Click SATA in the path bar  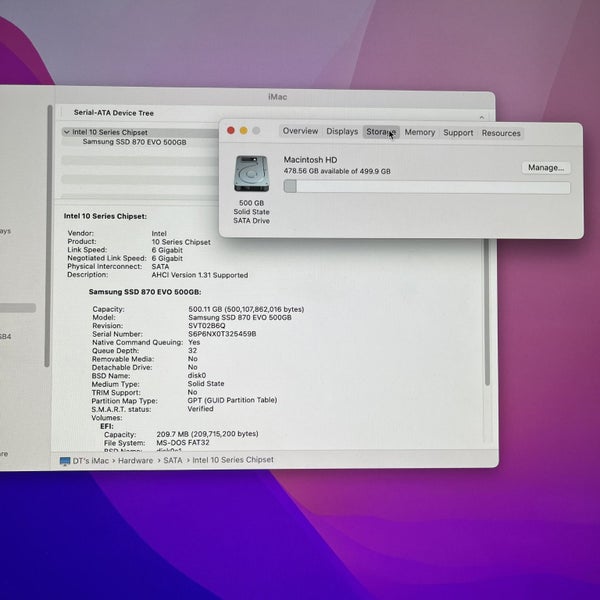pos(173,460)
